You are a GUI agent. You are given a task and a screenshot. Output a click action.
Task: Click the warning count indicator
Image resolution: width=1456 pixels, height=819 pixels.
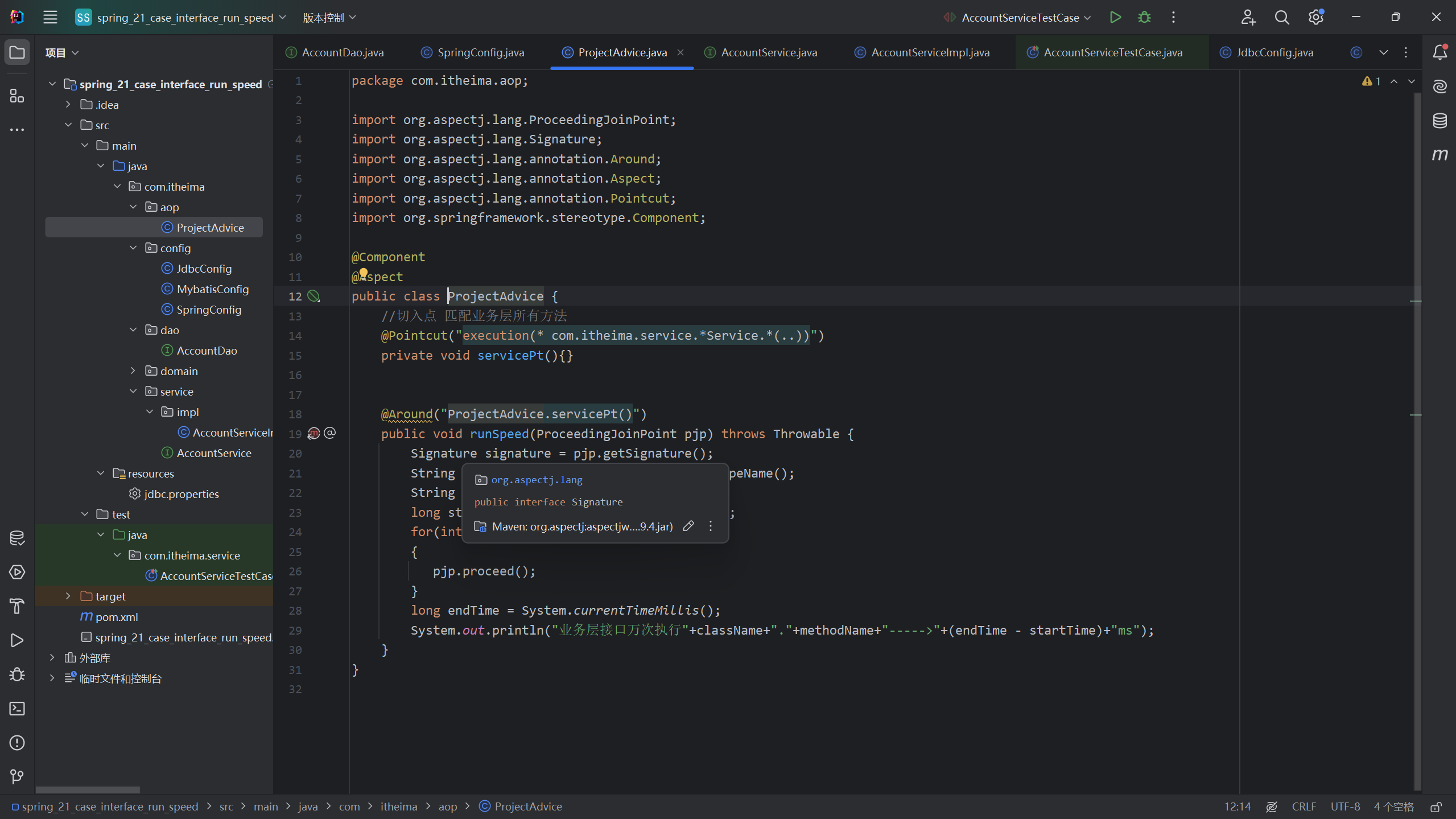(1372, 81)
